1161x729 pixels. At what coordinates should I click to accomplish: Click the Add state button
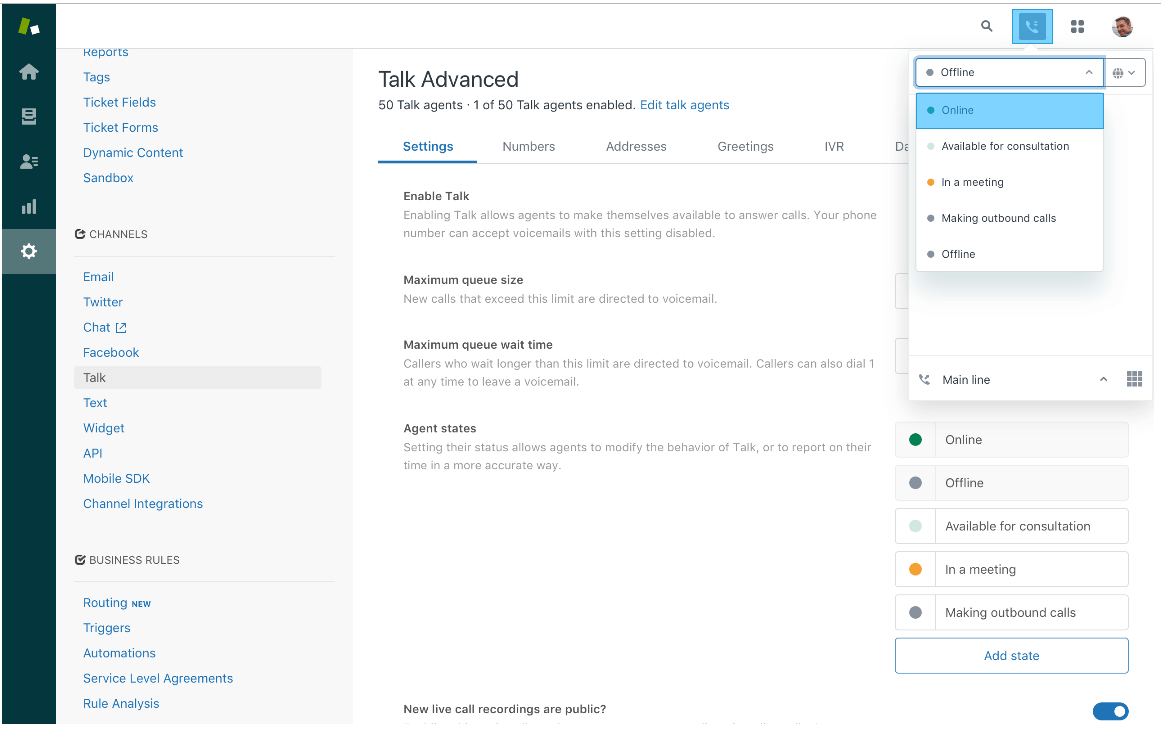[x=1011, y=656]
